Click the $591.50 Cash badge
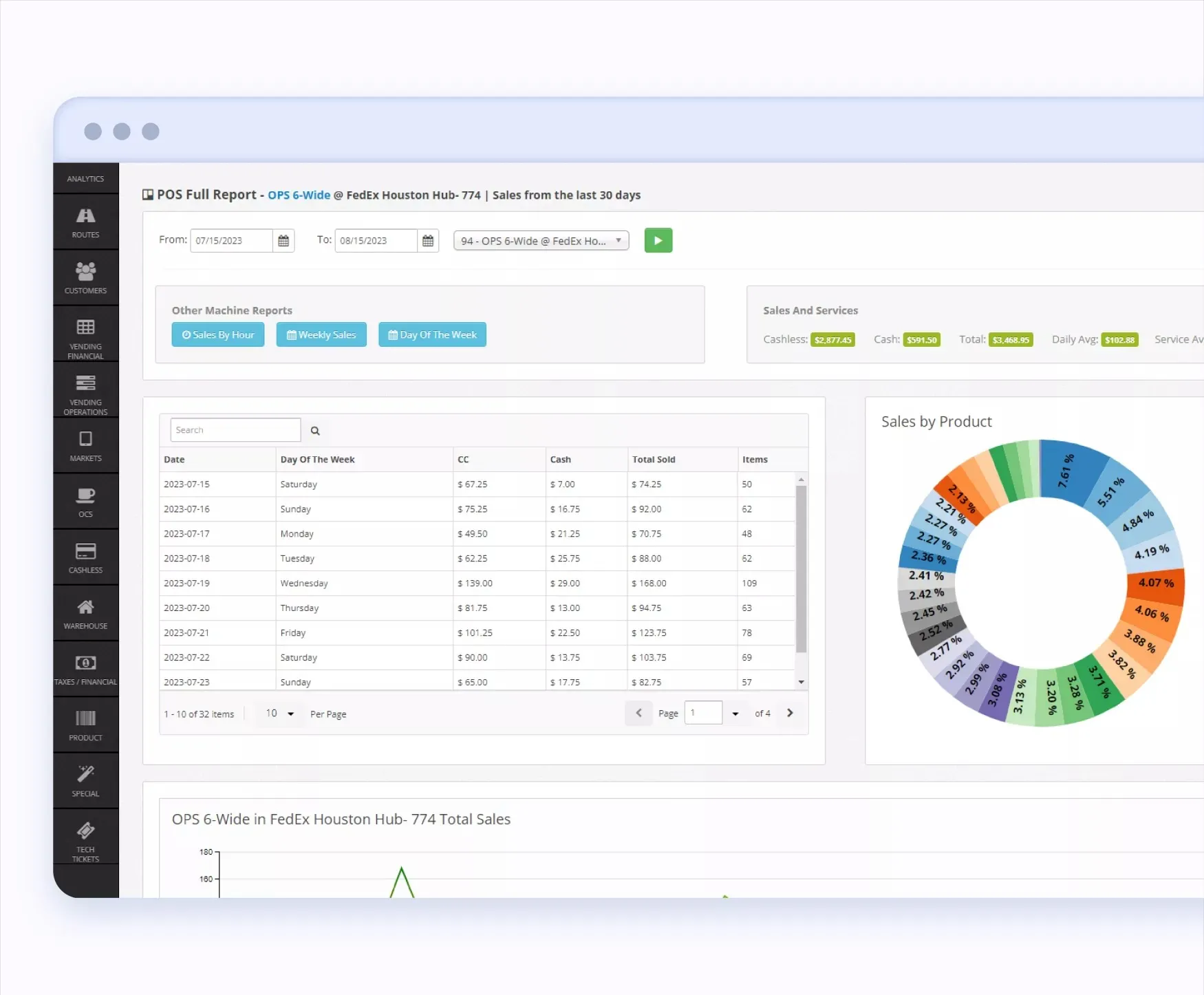This screenshot has width=1204, height=995. [x=922, y=340]
